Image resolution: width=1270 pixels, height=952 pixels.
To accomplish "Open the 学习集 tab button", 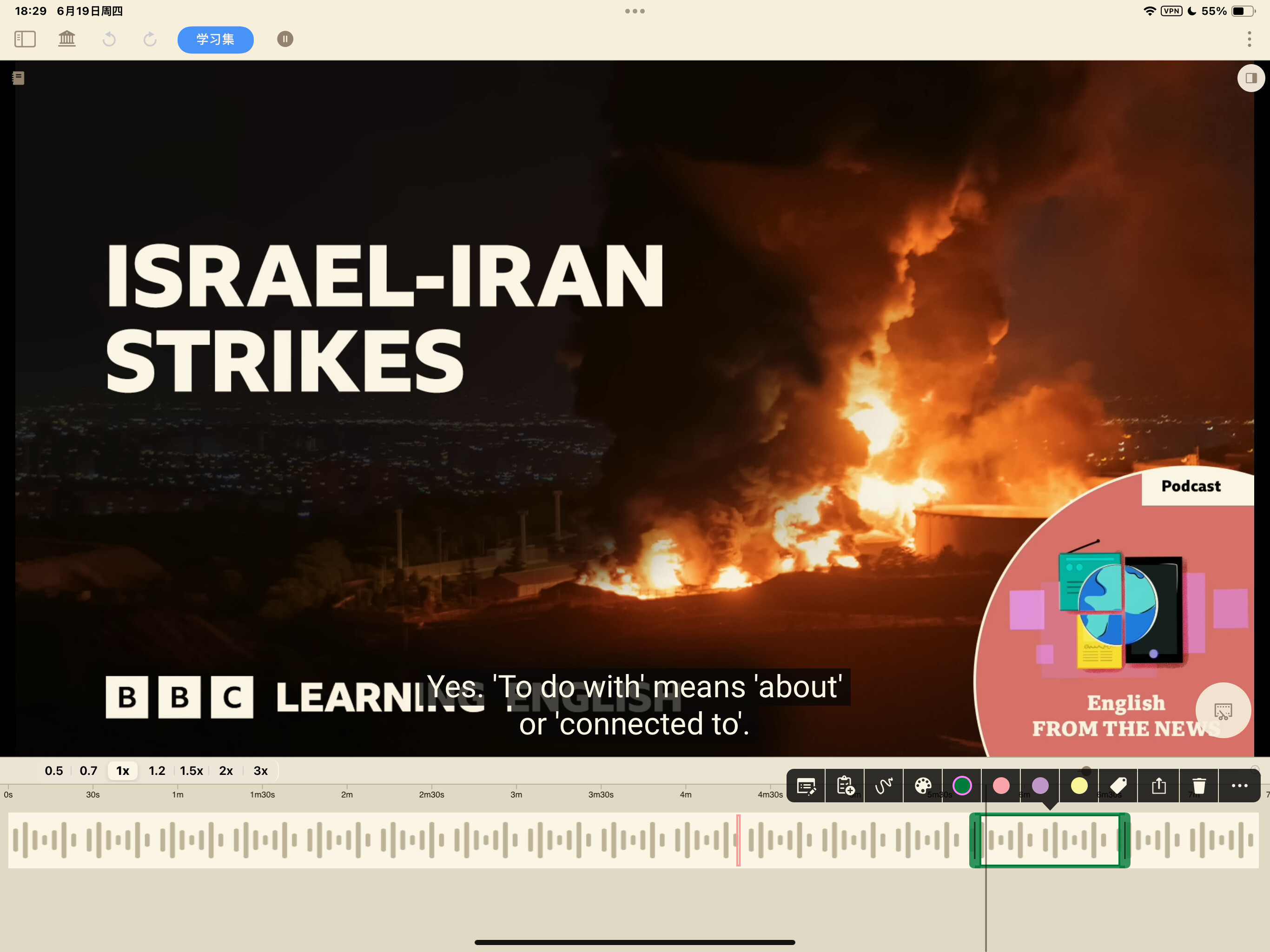I will coord(215,40).
